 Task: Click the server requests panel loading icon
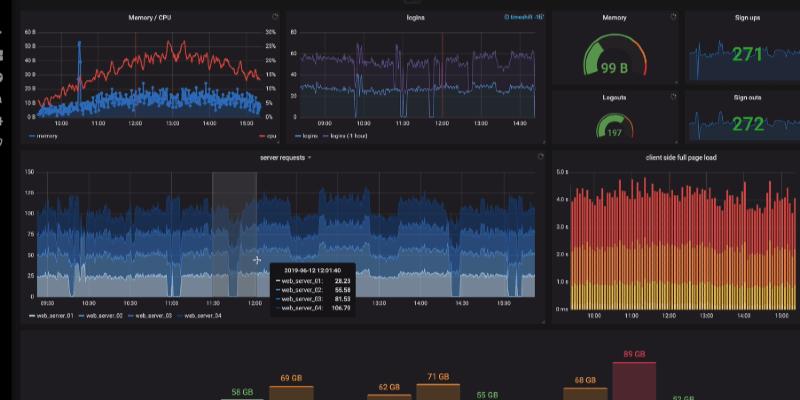[x=540, y=157]
